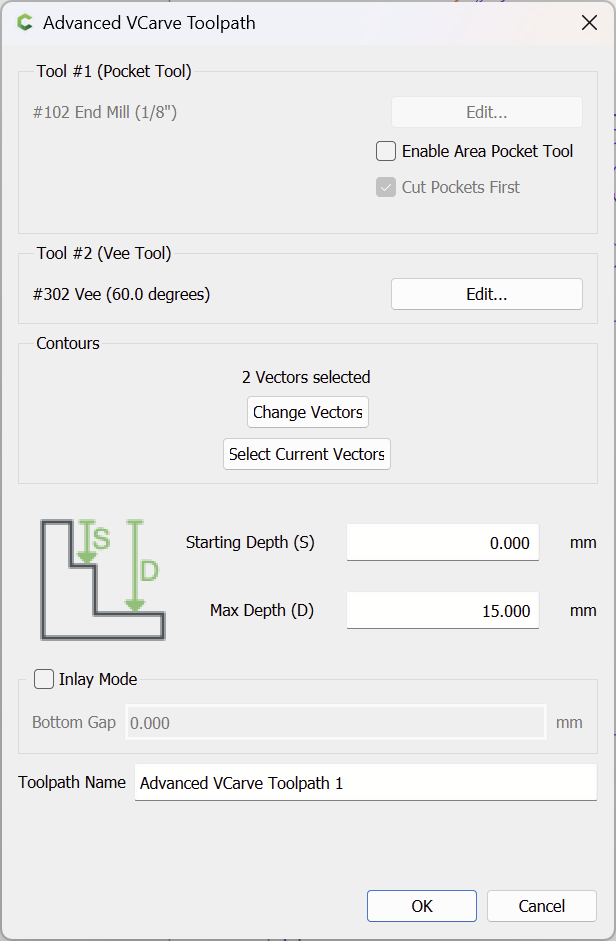Turn on Inlay Mode

pyautogui.click(x=44, y=679)
